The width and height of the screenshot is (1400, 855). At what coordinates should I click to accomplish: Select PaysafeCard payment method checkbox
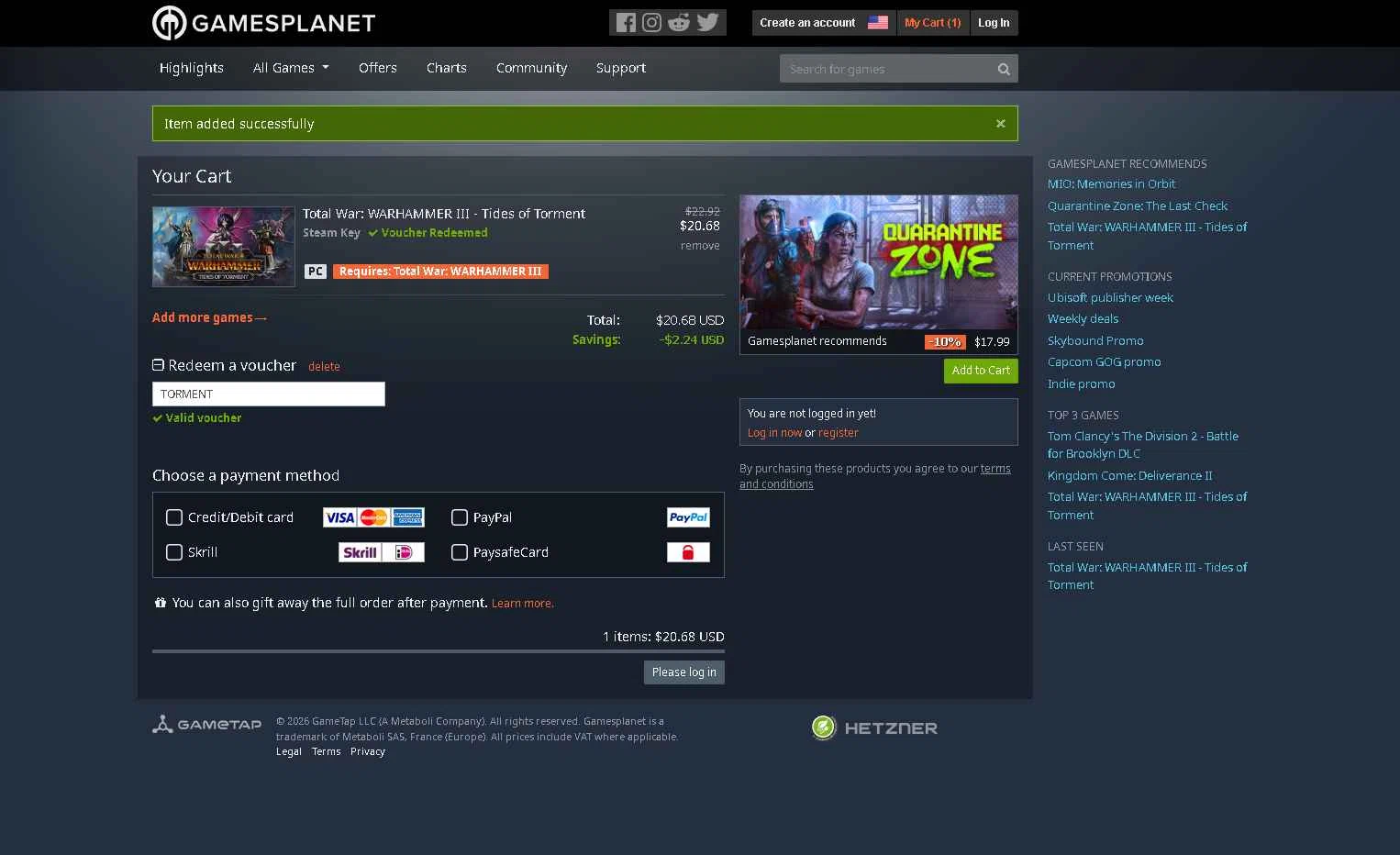click(460, 552)
